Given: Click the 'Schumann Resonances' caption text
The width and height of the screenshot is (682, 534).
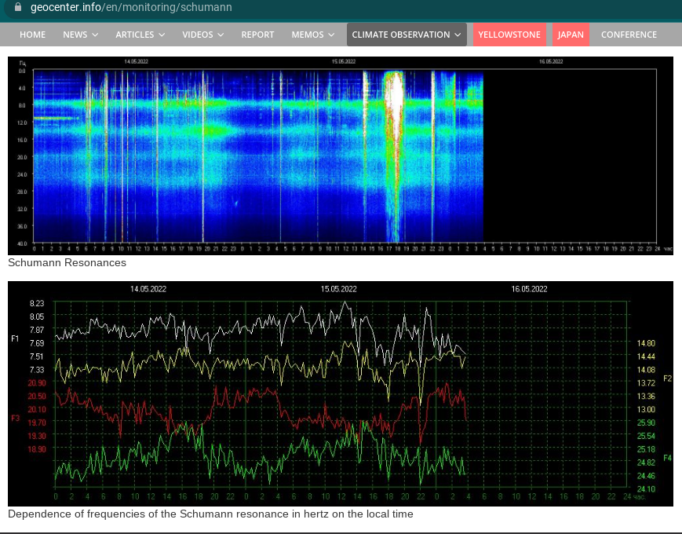Looking at the screenshot, I should pyautogui.click(x=67, y=263).
